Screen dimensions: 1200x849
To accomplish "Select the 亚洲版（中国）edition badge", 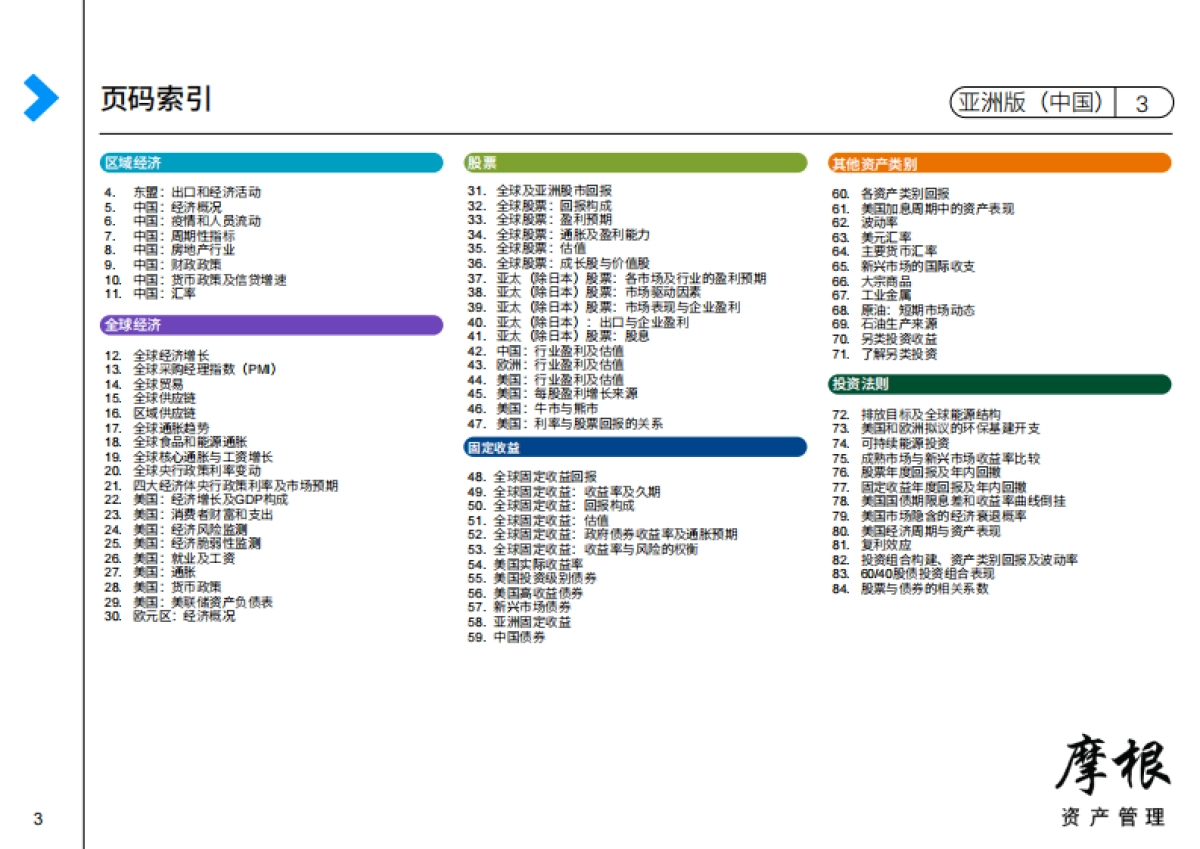I will click(1032, 102).
